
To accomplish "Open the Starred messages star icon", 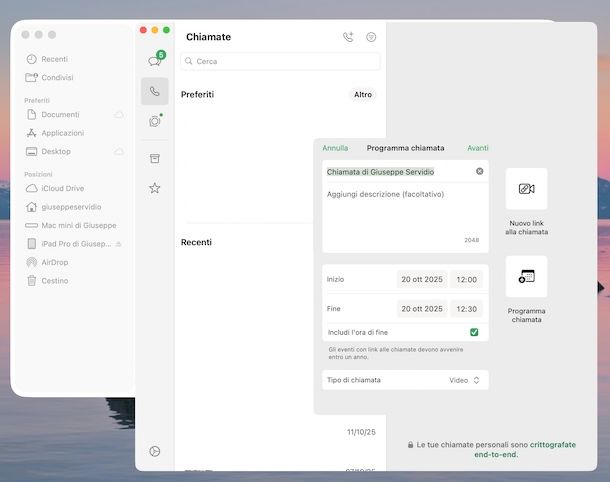I will (155, 188).
